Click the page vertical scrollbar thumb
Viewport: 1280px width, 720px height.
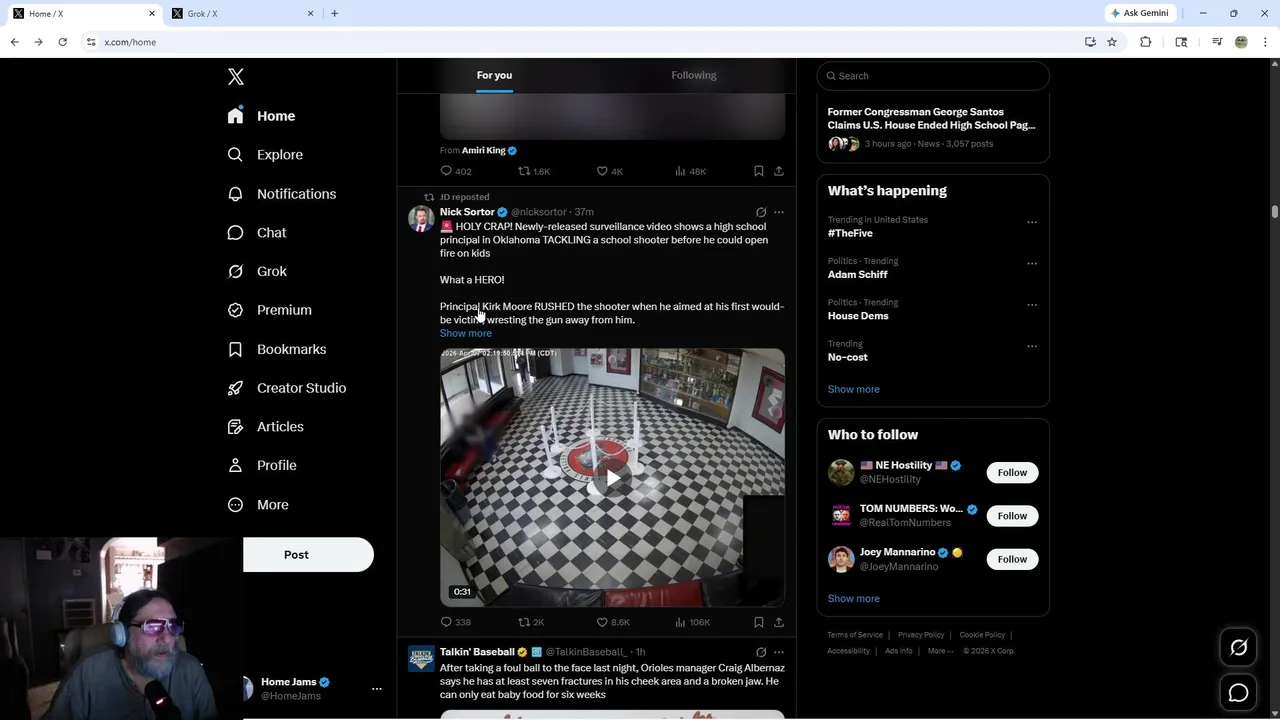pyautogui.click(x=1275, y=212)
